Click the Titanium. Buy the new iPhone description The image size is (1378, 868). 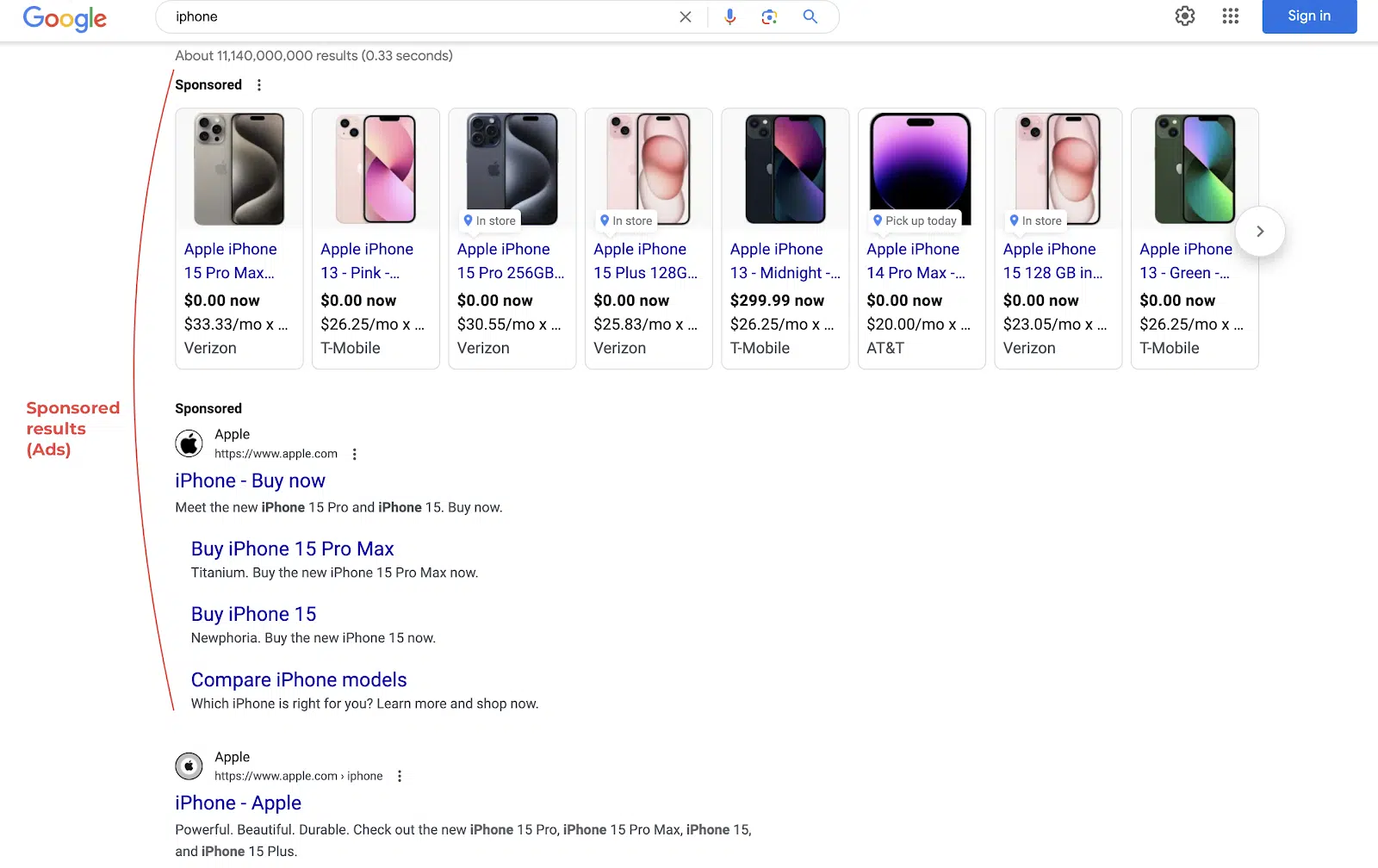pos(334,573)
